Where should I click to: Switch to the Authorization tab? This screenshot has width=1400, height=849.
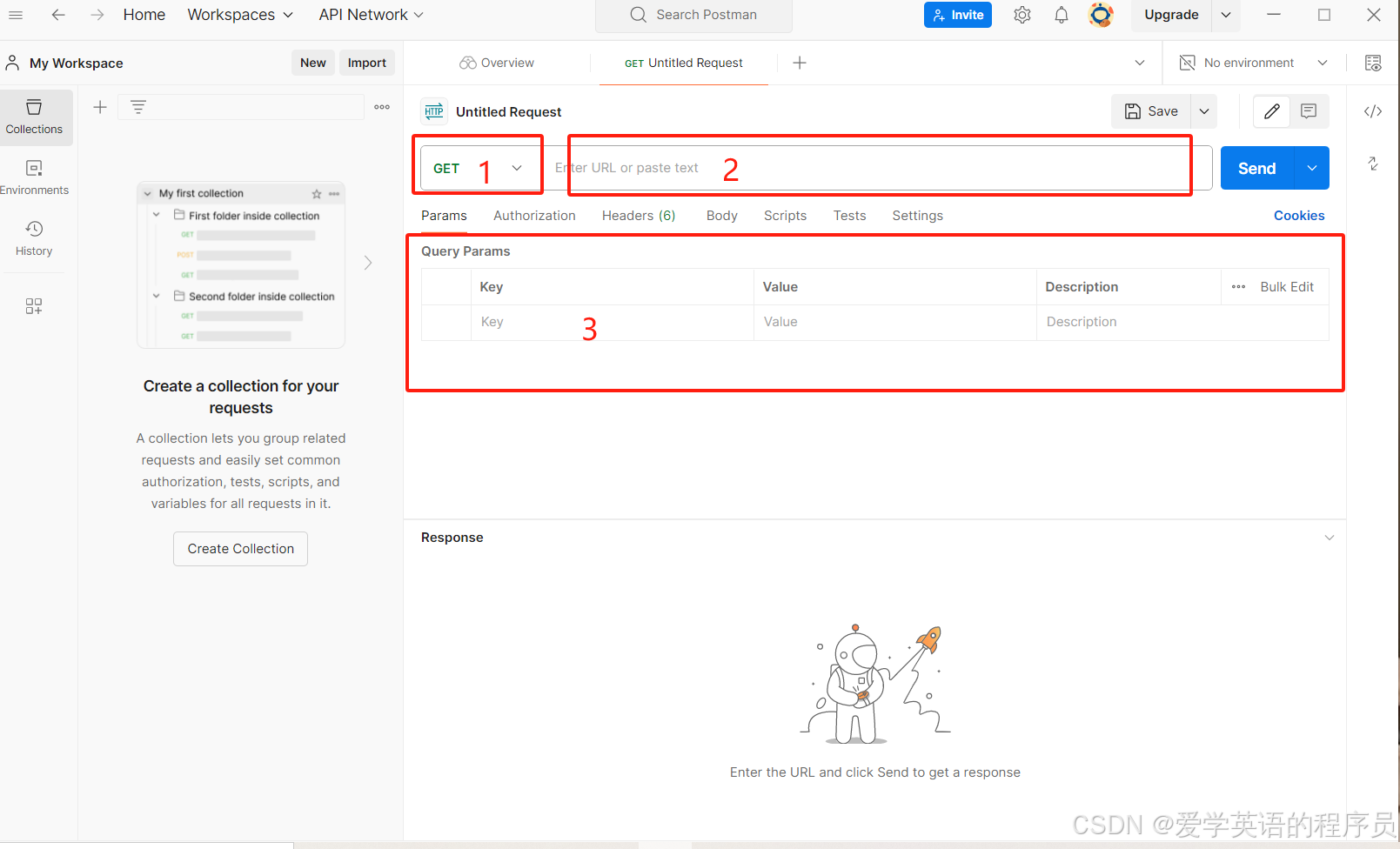click(x=534, y=216)
